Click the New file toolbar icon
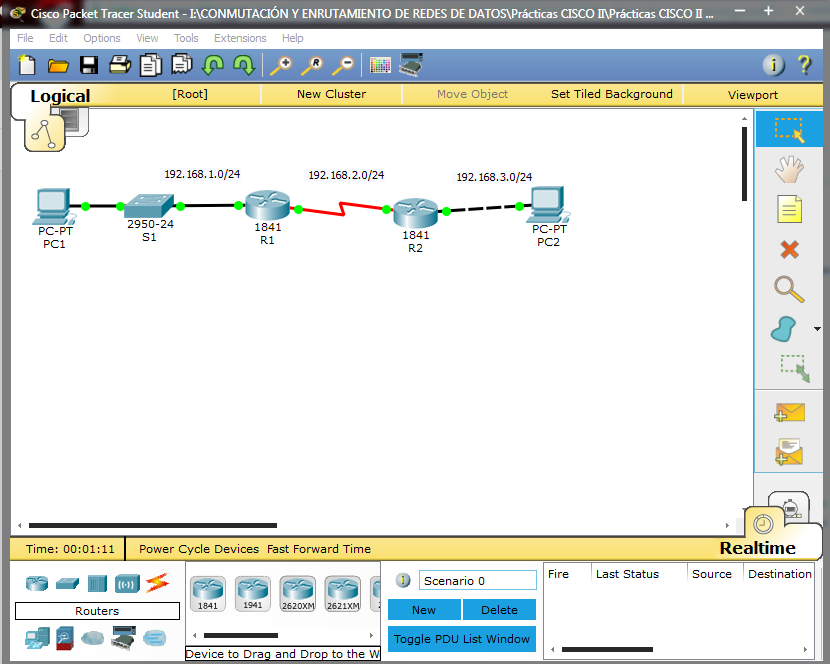 coord(27,65)
